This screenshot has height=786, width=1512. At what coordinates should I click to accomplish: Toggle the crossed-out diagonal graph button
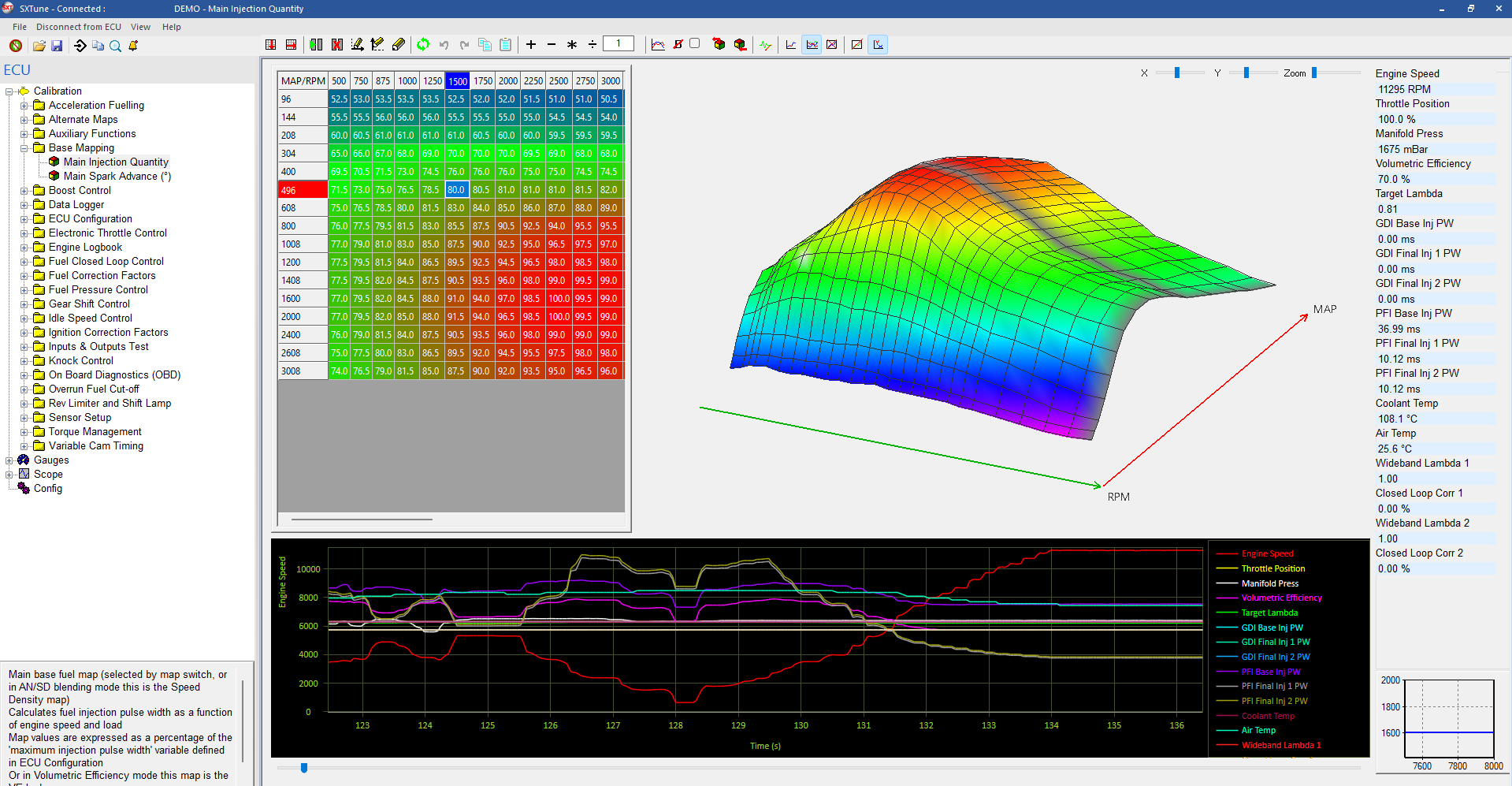(x=856, y=45)
